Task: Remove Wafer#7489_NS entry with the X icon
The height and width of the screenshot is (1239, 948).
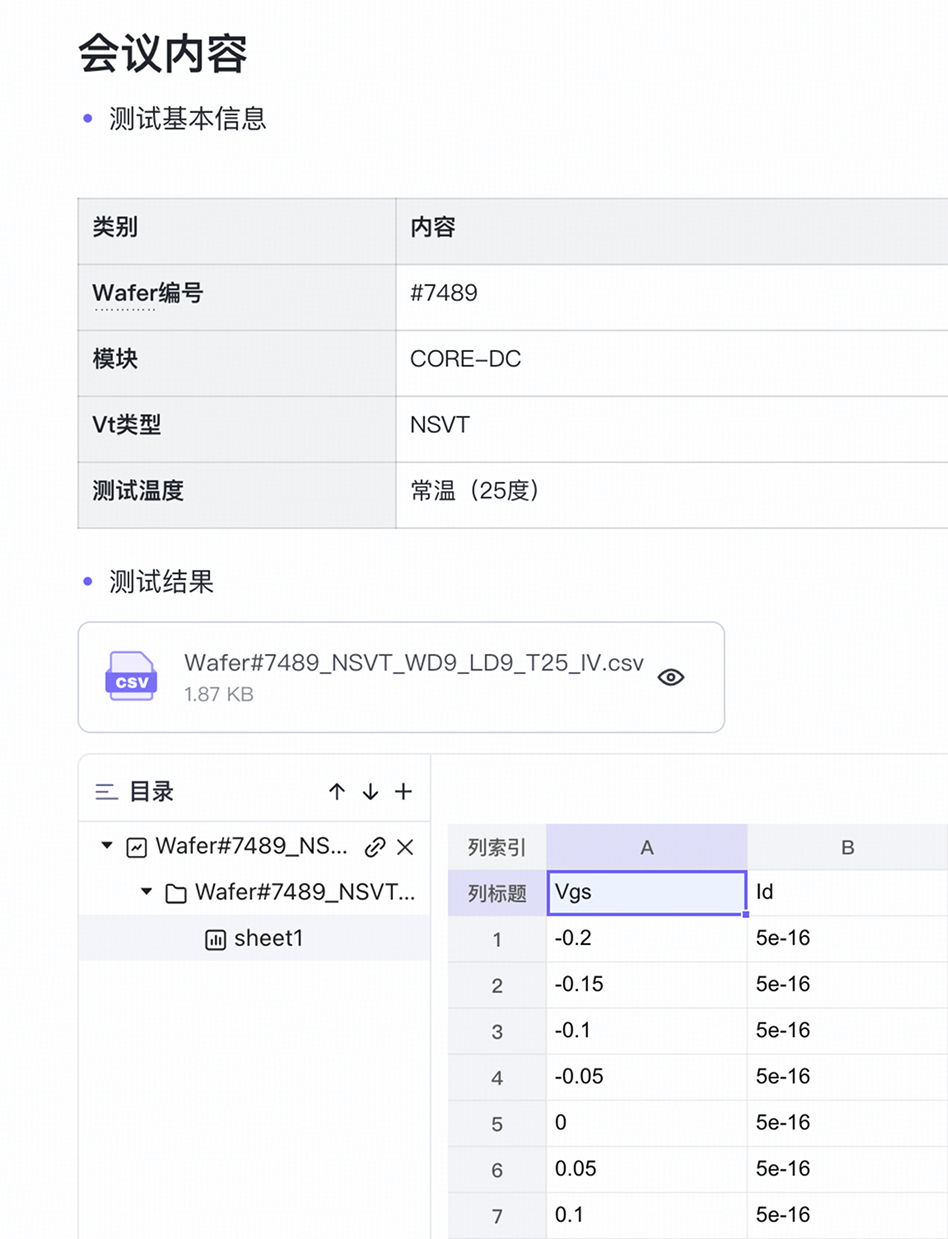Action: coord(405,847)
